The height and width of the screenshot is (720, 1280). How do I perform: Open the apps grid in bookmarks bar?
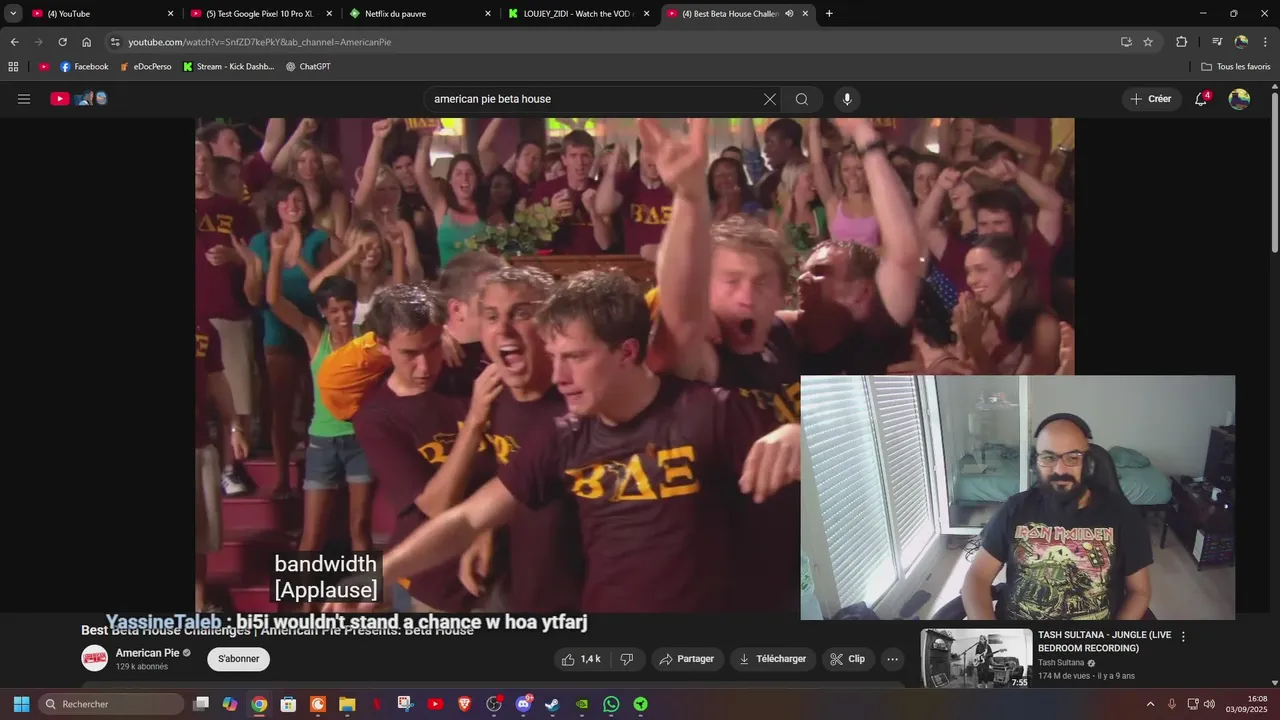point(13,67)
